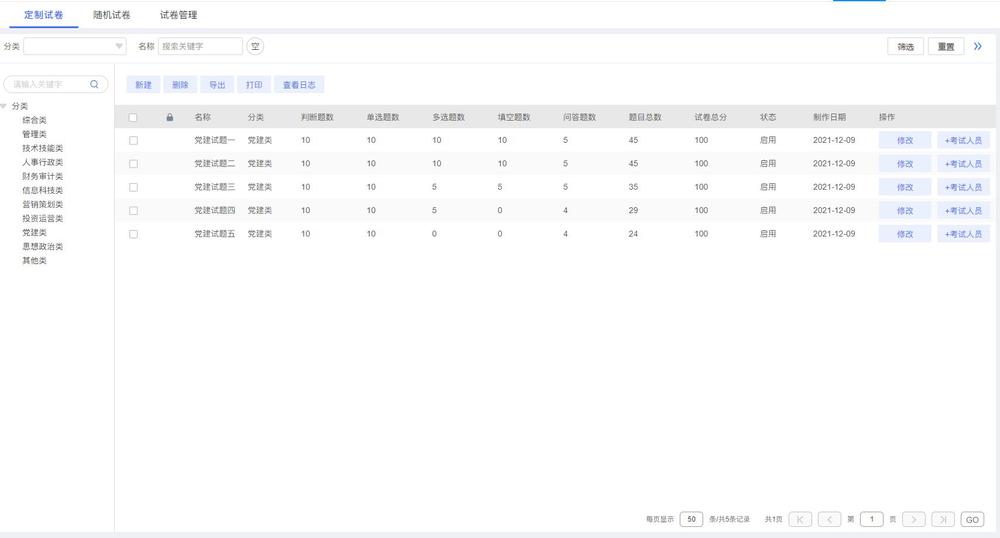This screenshot has width=1000, height=538.
Task: Click the search magnifier icon in category filter
Action: [x=95, y=85]
